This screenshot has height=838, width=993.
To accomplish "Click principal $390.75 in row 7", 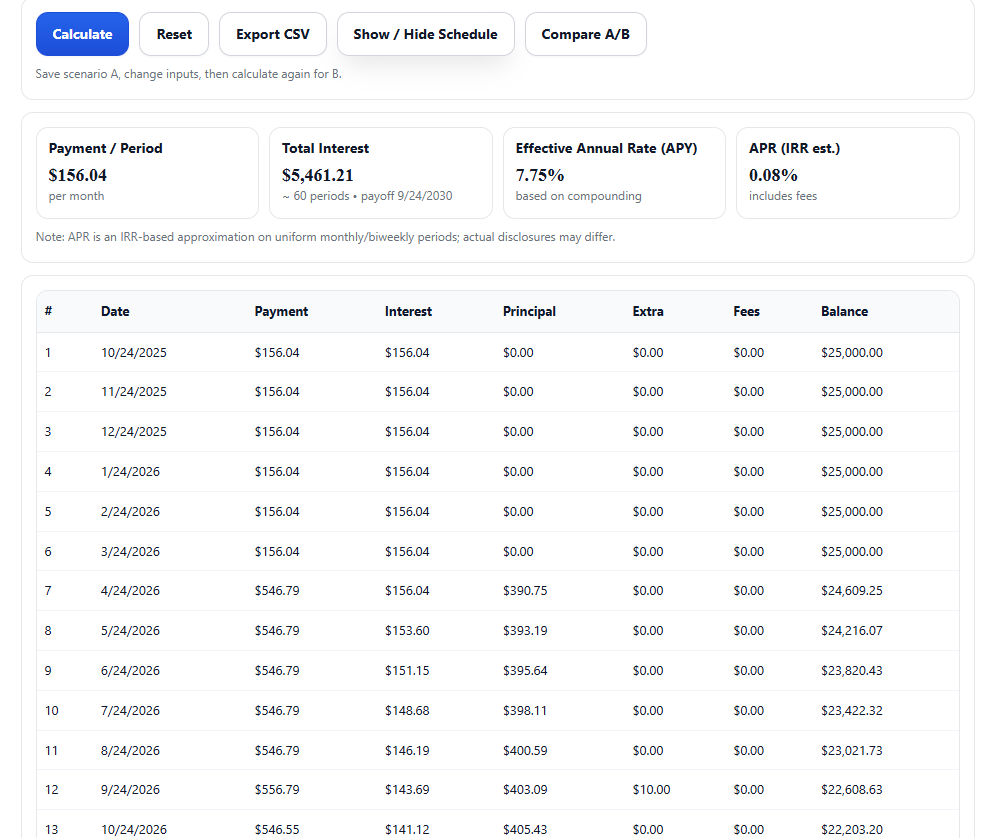I will [525, 590].
